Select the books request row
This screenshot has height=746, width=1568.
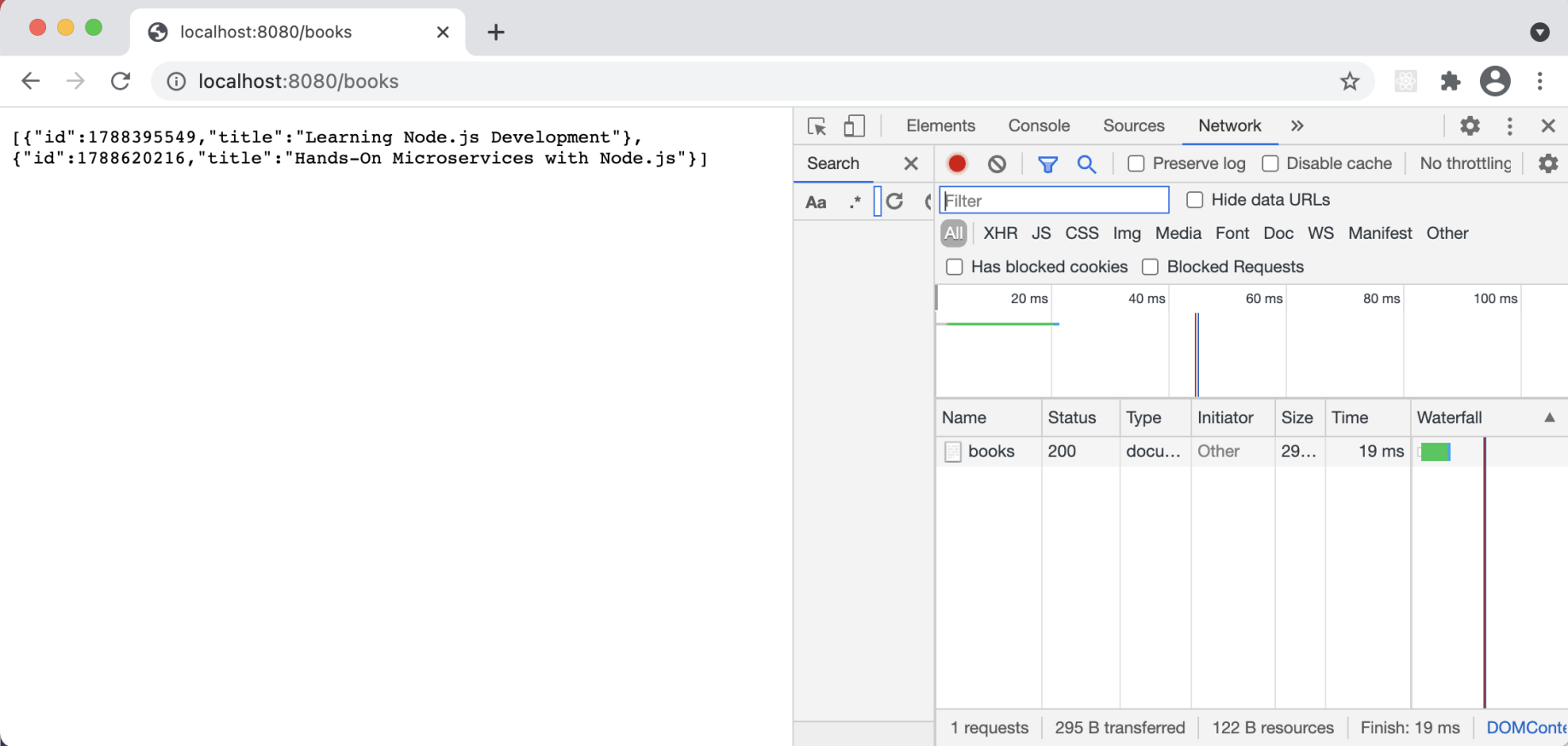pos(991,452)
